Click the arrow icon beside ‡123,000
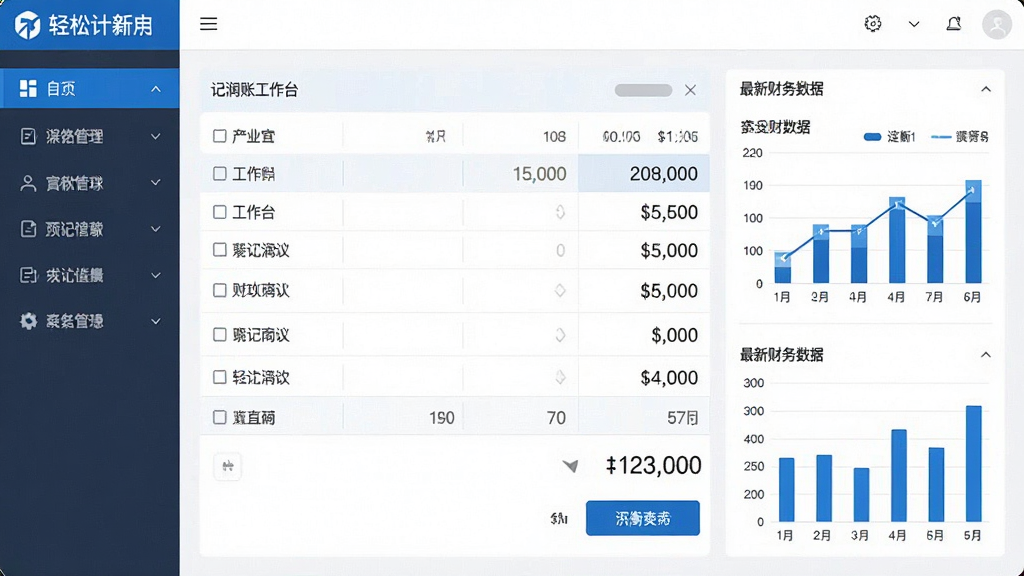The width and height of the screenshot is (1024, 576). tap(570, 465)
